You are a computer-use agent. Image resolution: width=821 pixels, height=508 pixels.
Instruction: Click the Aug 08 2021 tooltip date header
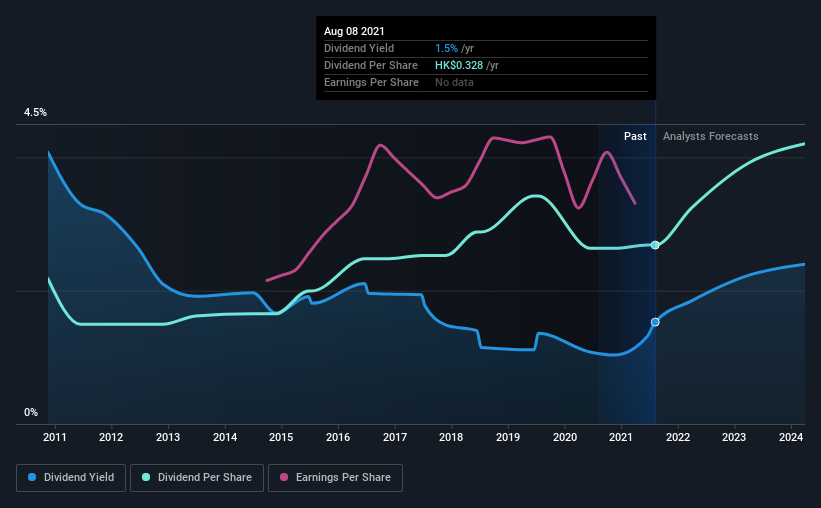[354, 31]
